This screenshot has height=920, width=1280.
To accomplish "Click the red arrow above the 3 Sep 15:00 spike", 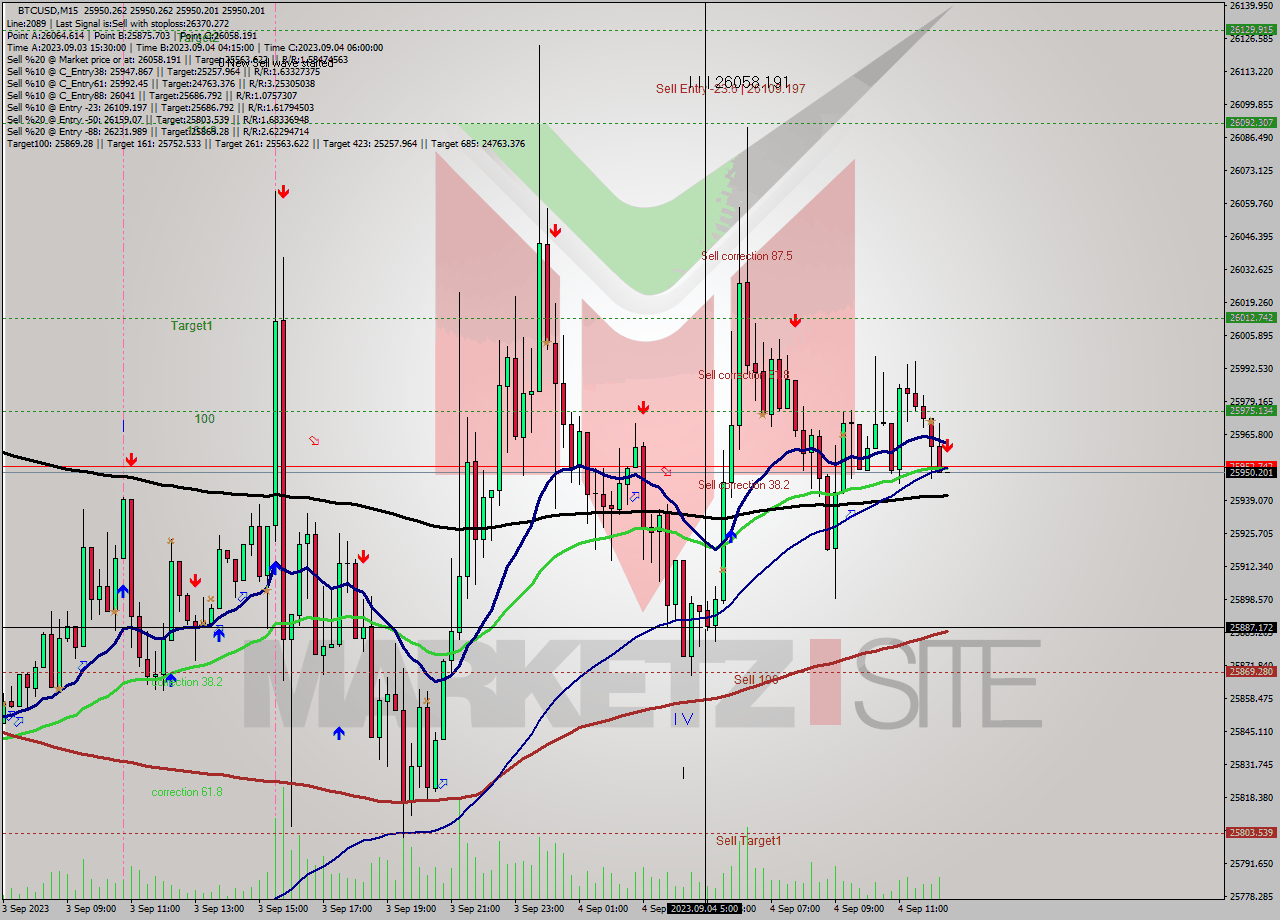I will tap(284, 191).
